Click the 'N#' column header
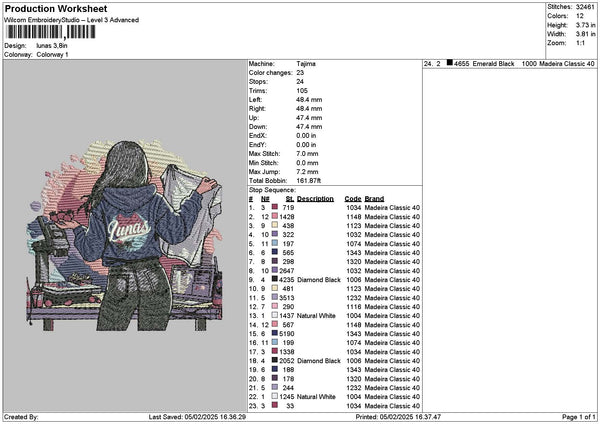The height and width of the screenshot is (424, 600). [x=265, y=199]
